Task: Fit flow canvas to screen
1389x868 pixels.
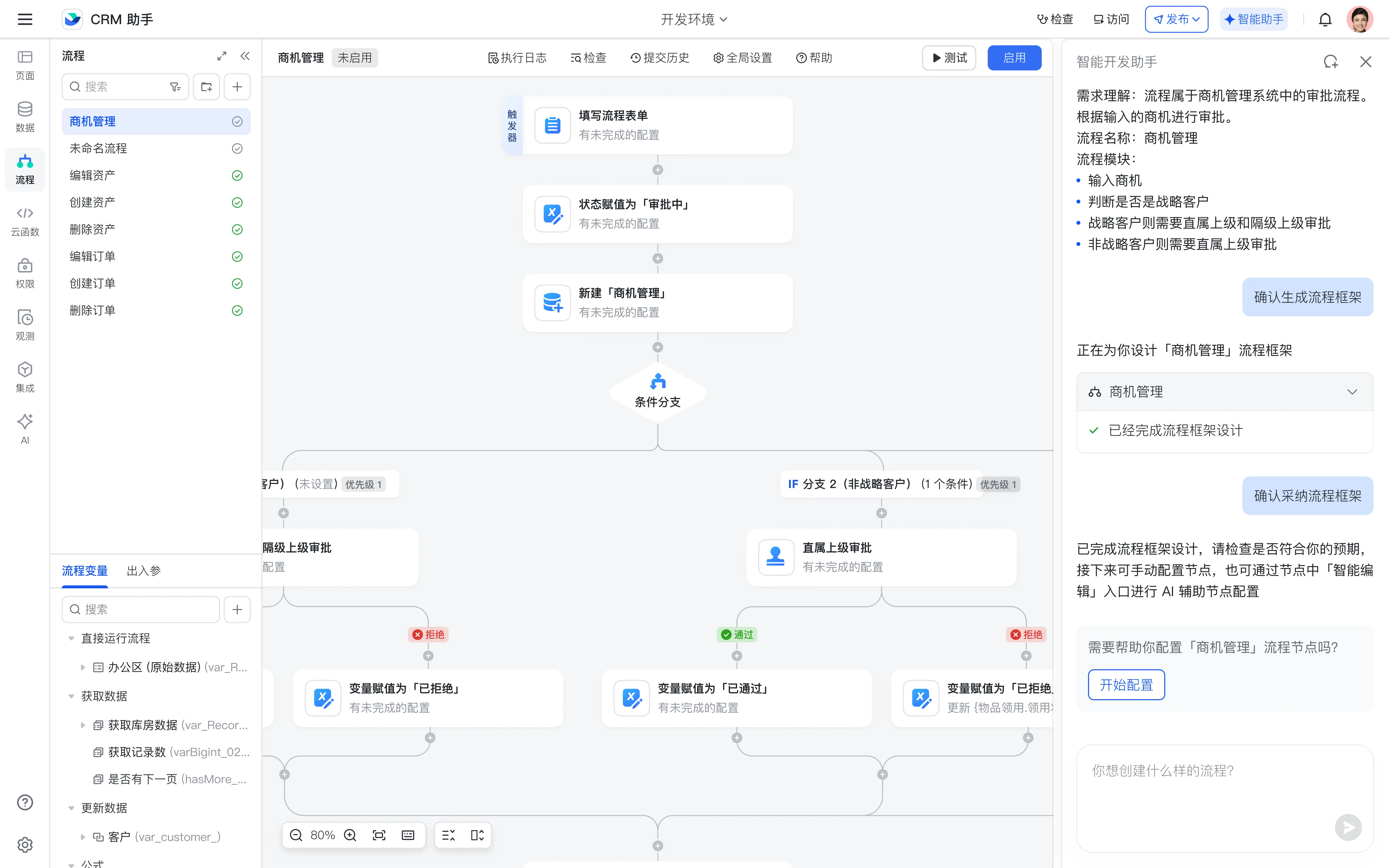Action: [x=379, y=835]
